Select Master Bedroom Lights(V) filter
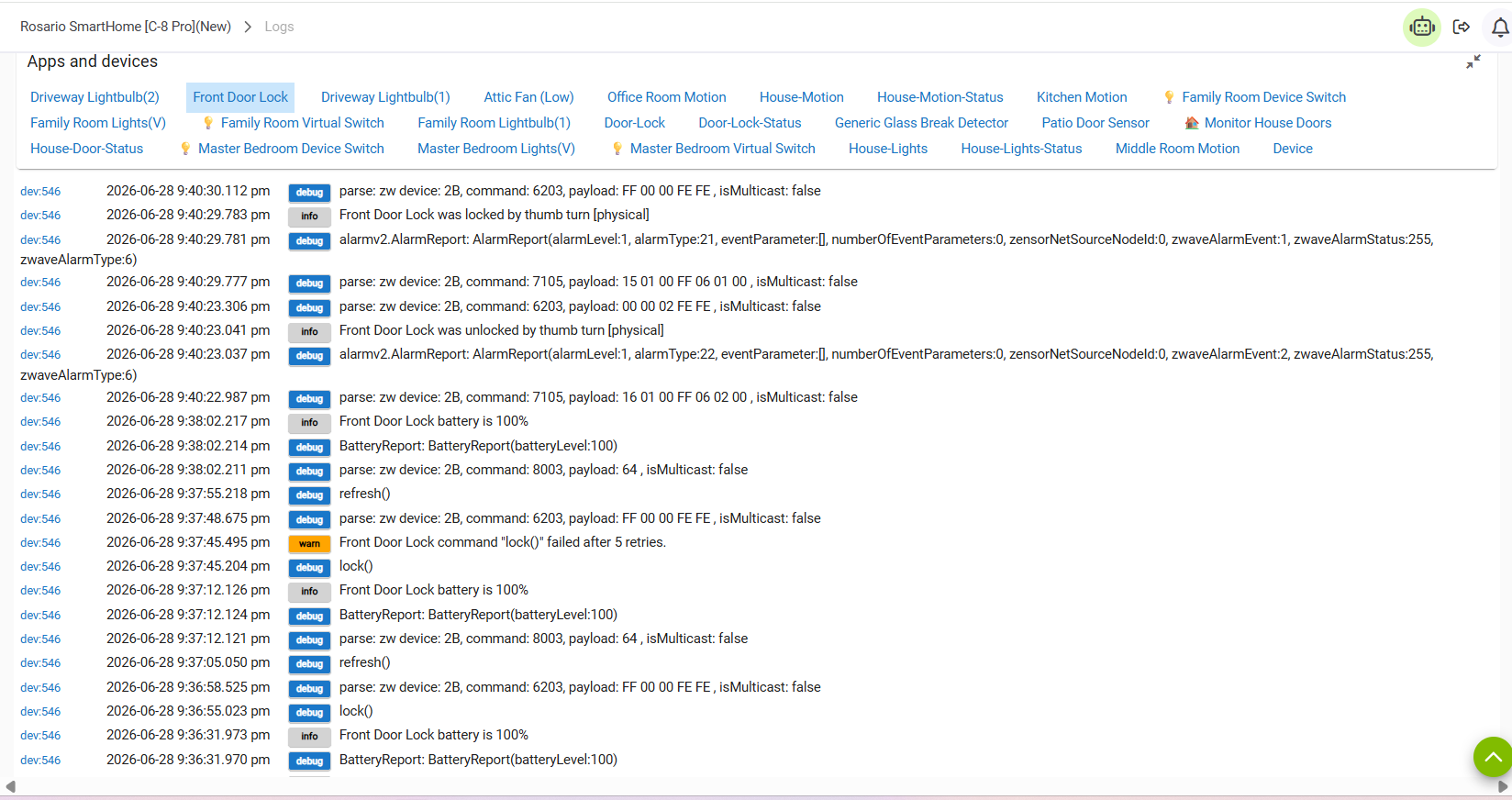1512x800 pixels. pyautogui.click(x=496, y=149)
